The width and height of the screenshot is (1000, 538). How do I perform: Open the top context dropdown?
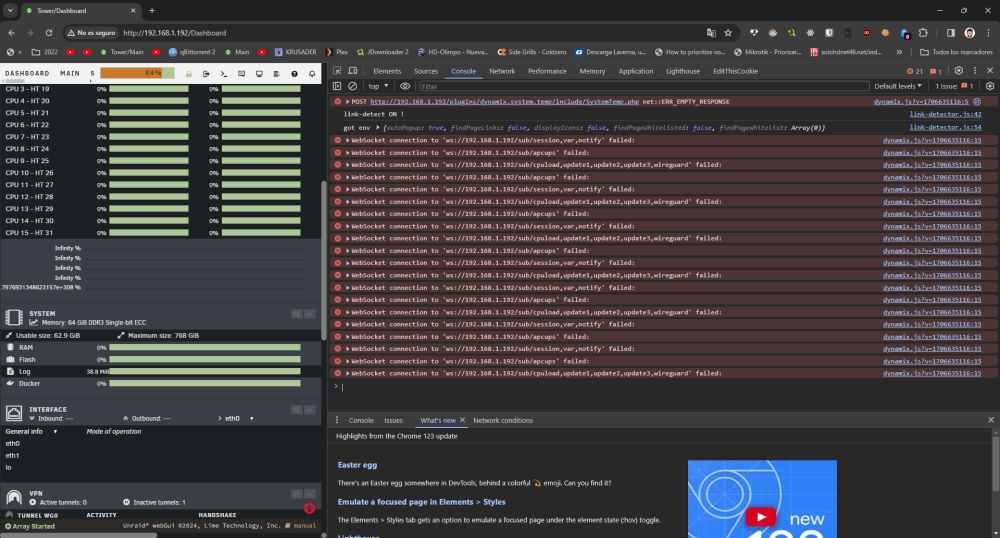pos(378,86)
